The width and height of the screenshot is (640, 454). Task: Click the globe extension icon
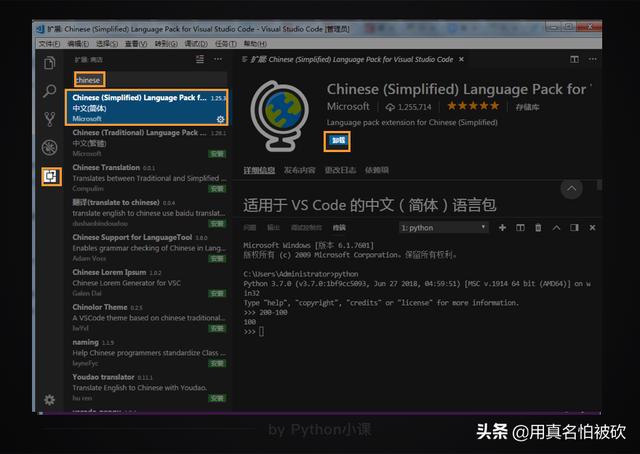tap(278, 116)
